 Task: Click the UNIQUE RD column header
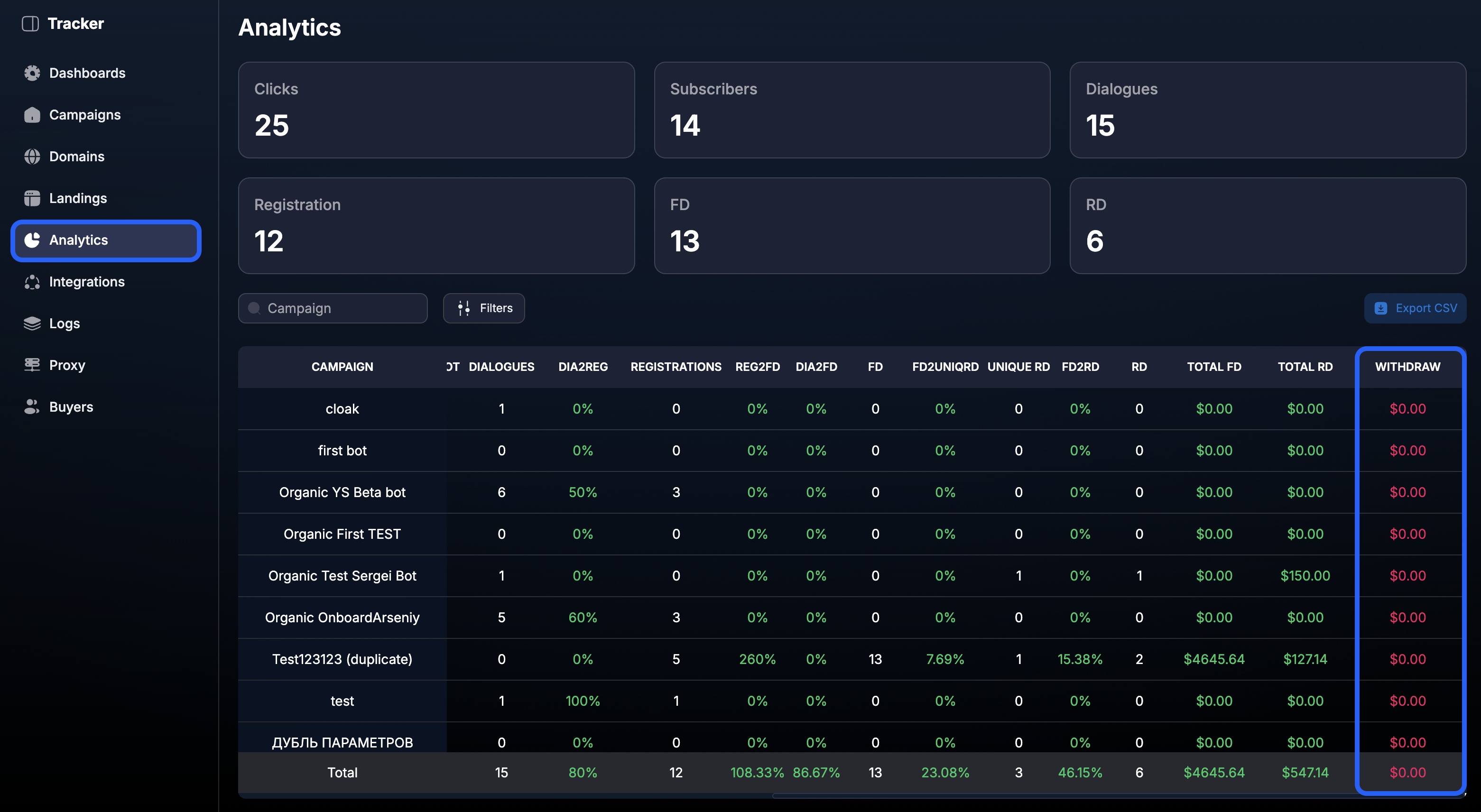pyautogui.click(x=1018, y=367)
